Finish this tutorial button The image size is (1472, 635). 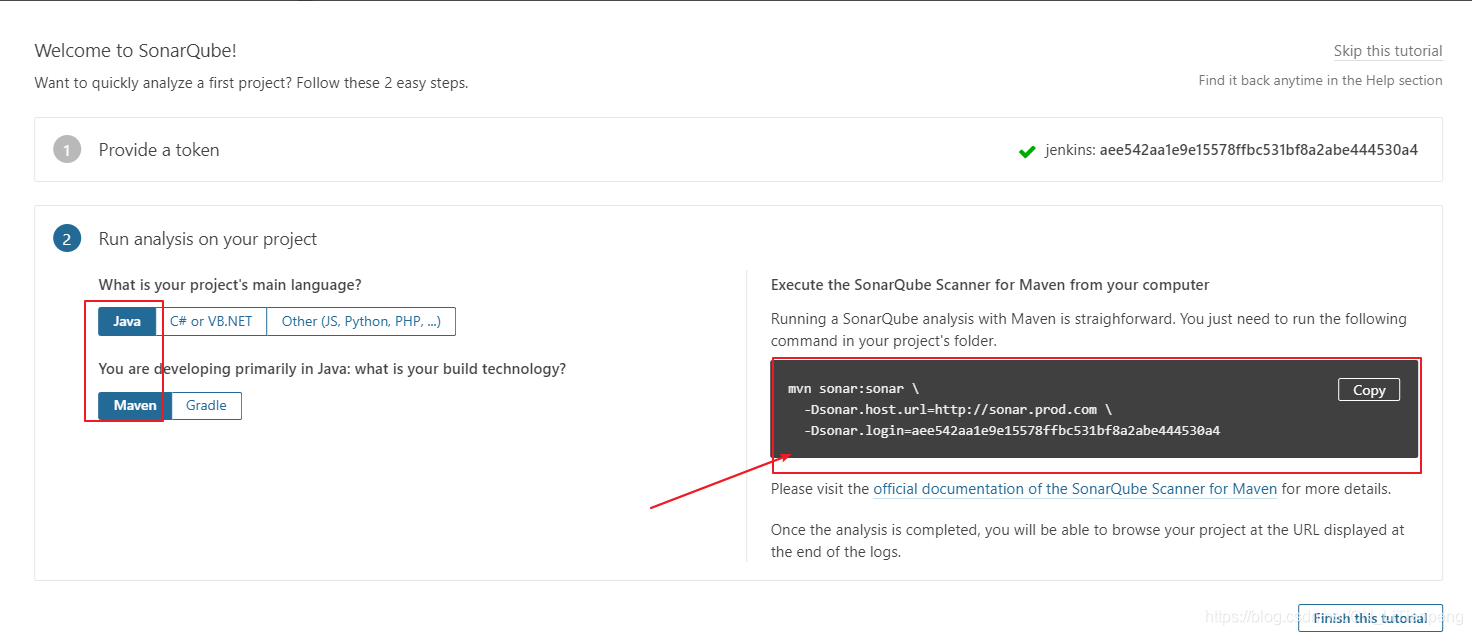1370,618
